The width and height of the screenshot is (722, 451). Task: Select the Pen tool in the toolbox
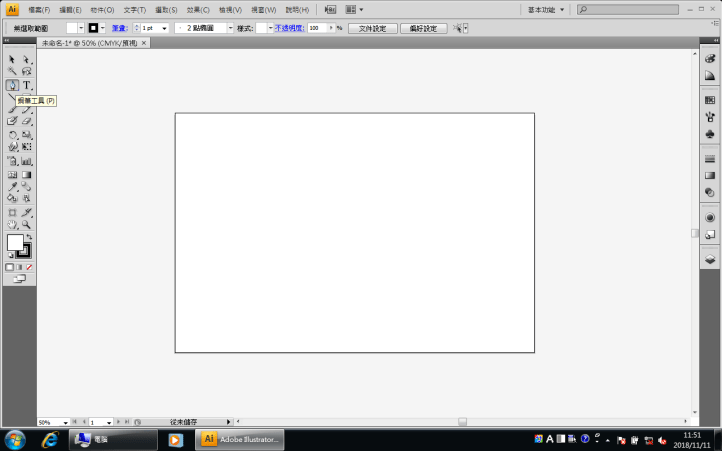pyautogui.click(x=12, y=85)
